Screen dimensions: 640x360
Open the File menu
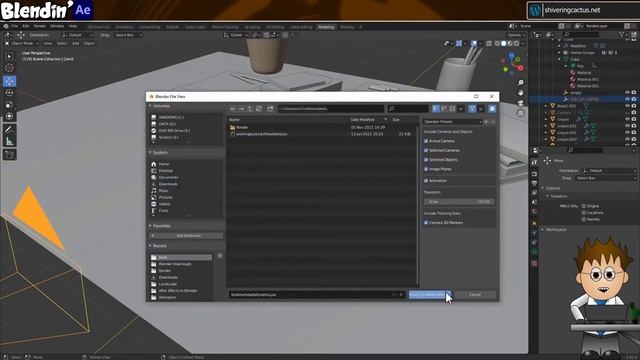click(15, 26)
